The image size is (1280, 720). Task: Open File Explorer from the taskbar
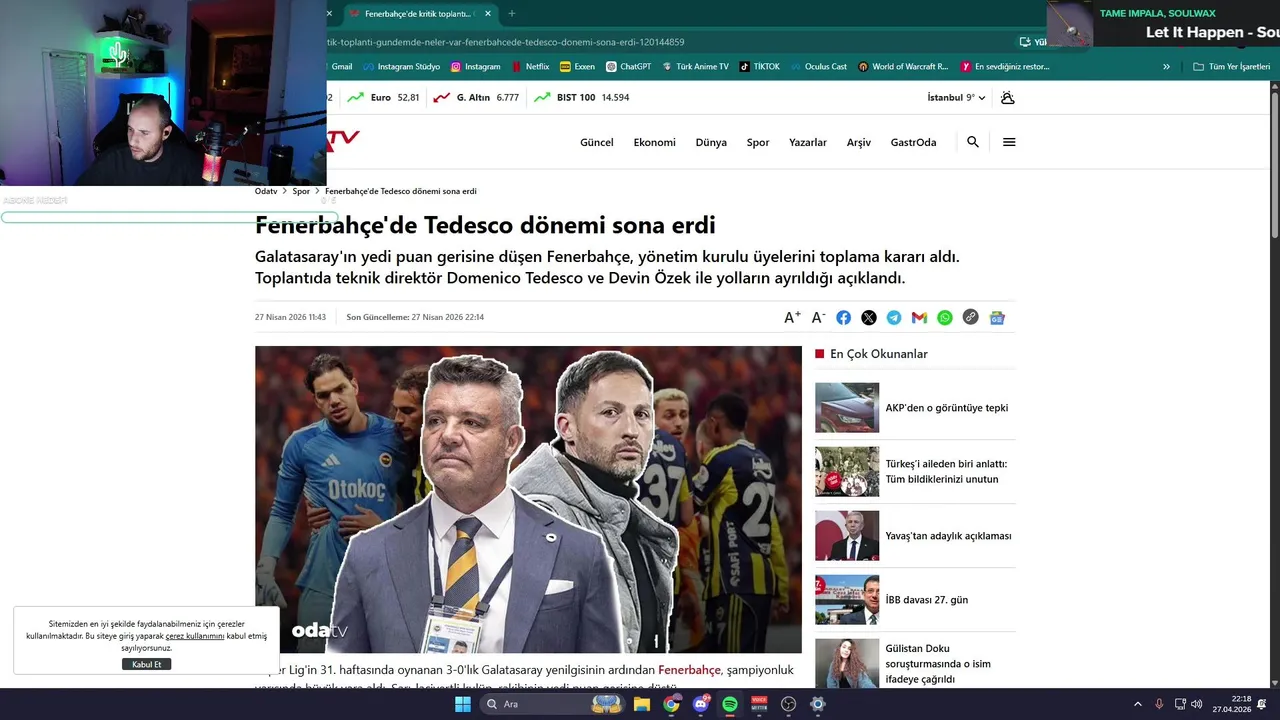[x=642, y=704]
